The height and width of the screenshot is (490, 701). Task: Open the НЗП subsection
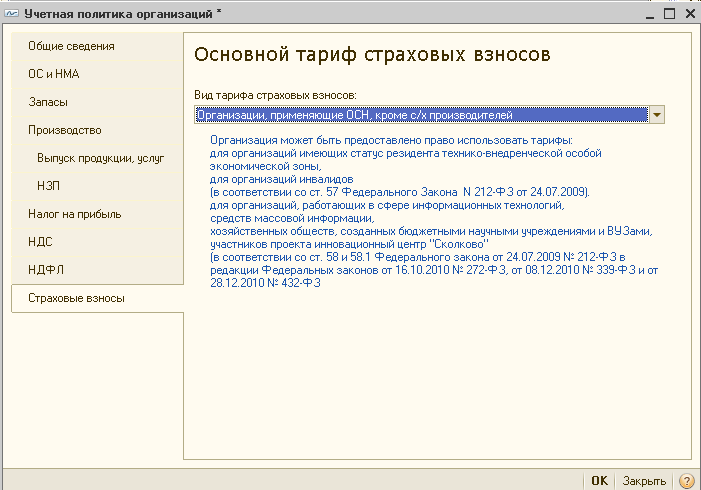coord(97,186)
